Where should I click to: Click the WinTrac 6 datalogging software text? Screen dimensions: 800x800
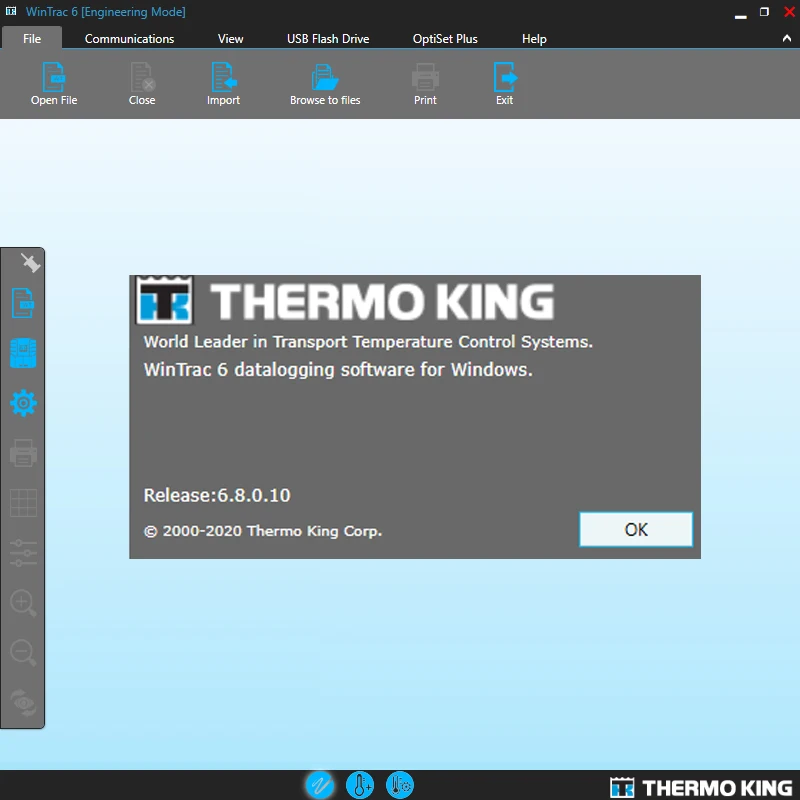[x=338, y=369]
